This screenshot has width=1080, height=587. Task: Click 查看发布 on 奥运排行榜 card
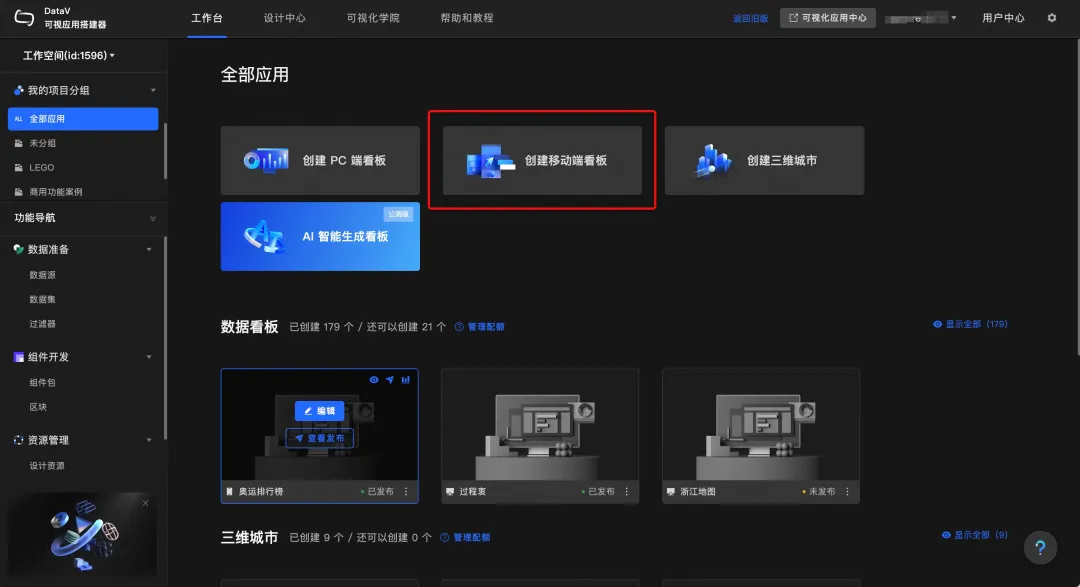click(x=320, y=438)
